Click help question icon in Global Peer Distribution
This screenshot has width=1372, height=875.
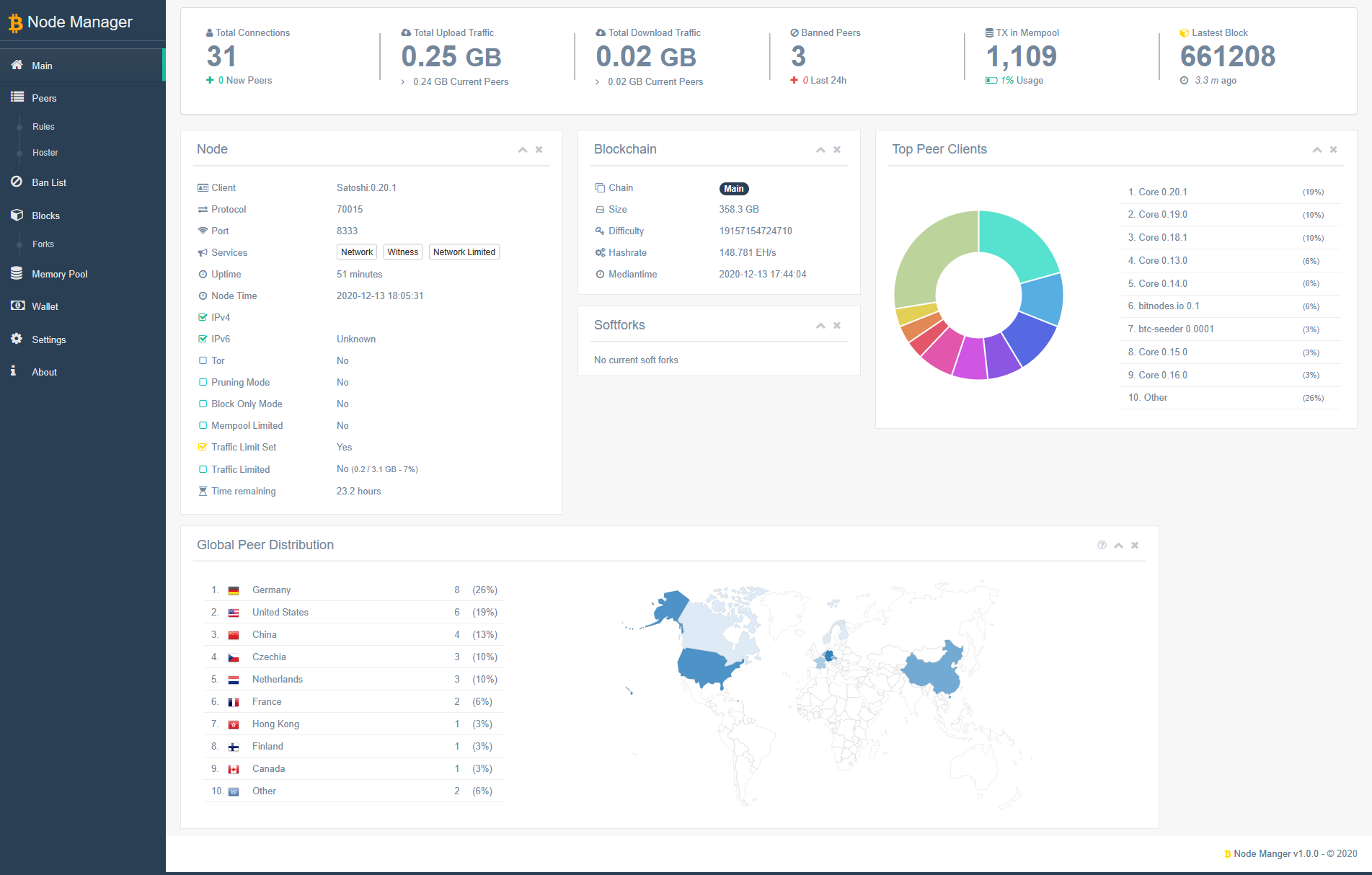pos(1102,546)
